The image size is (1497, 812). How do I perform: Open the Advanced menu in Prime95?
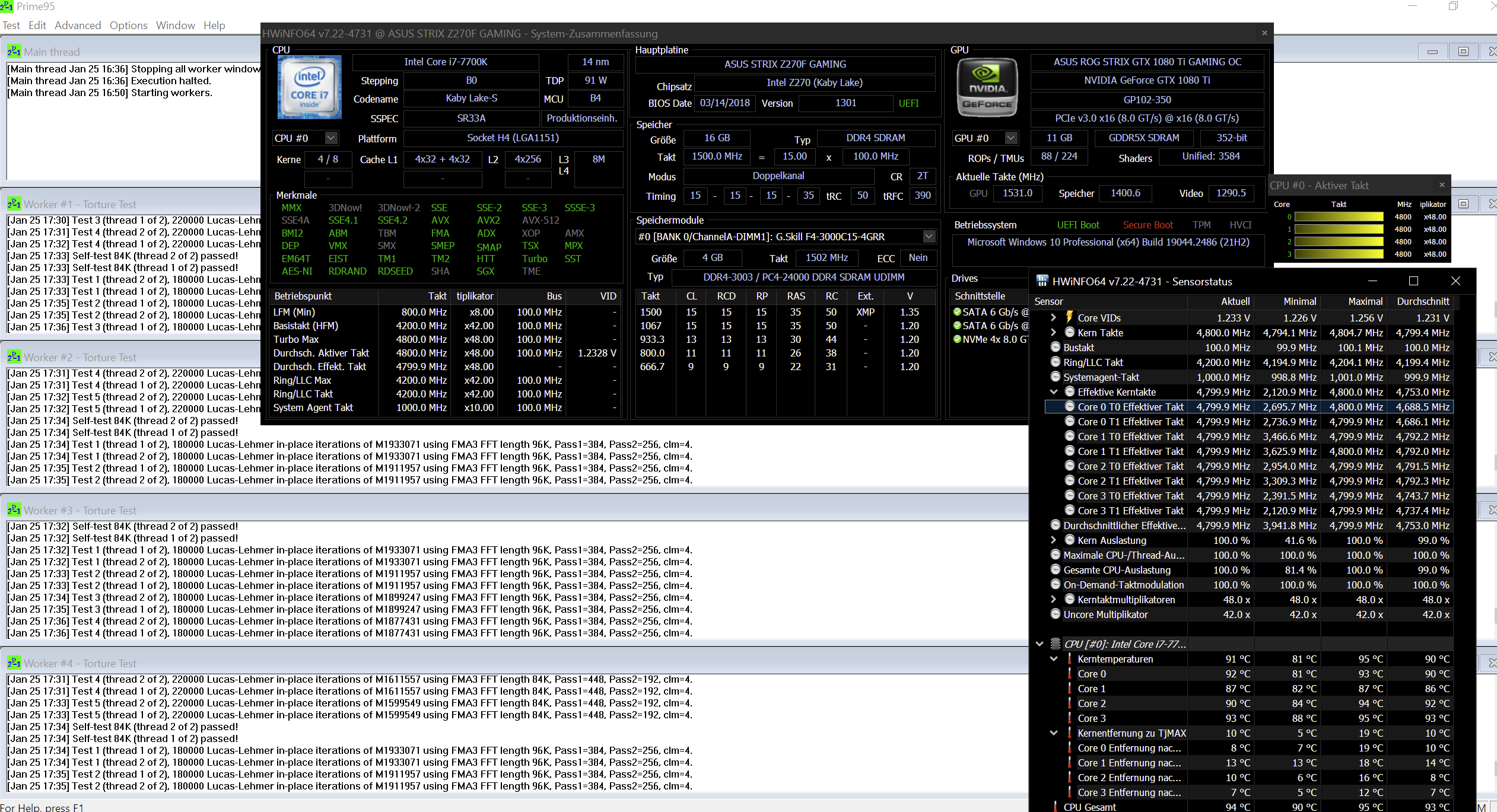[78, 26]
